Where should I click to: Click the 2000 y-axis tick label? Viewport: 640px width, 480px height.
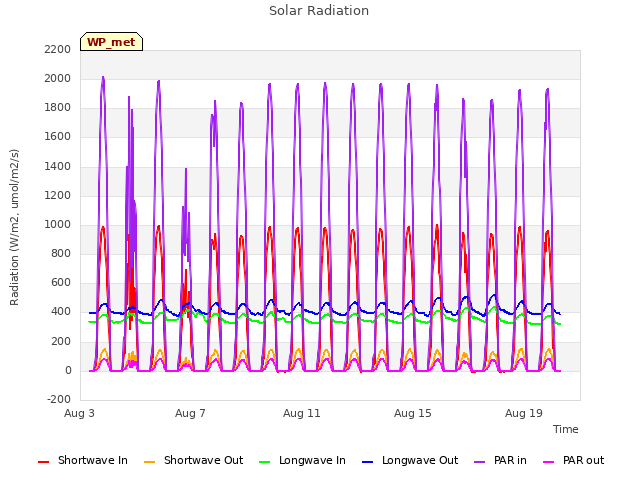coord(58,78)
